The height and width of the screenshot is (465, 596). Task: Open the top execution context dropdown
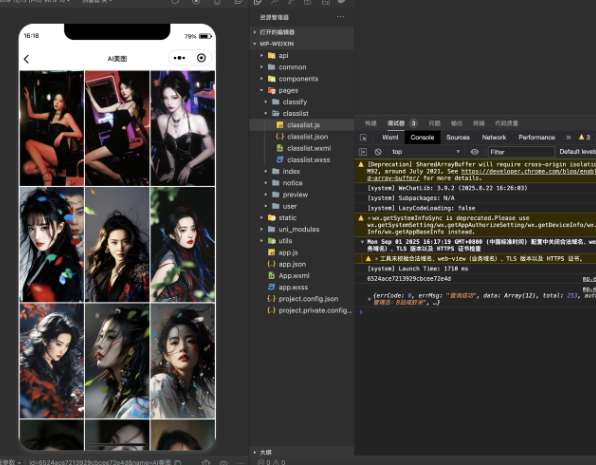(x=425, y=152)
